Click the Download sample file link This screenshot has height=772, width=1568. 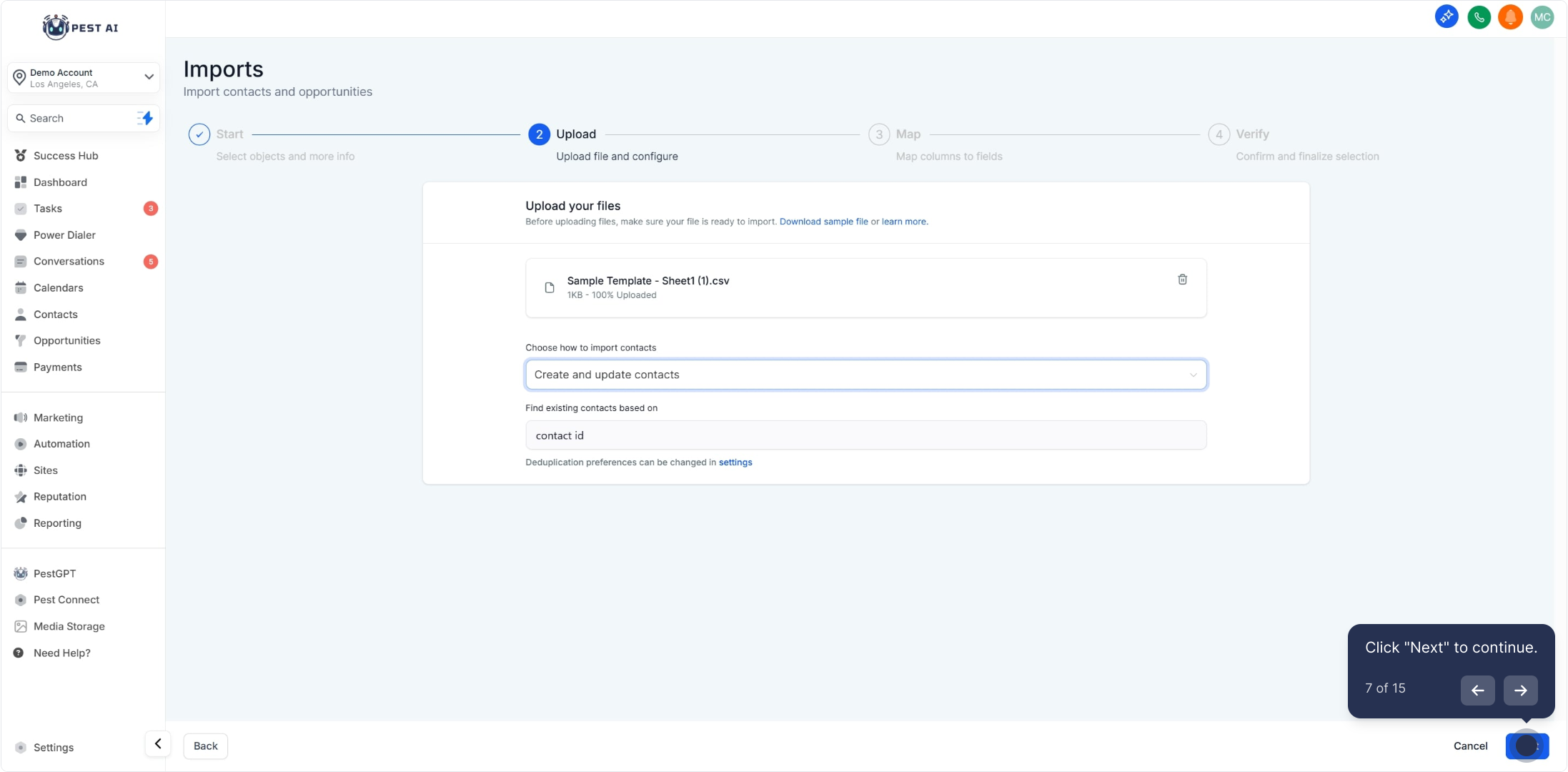coord(824,222)
